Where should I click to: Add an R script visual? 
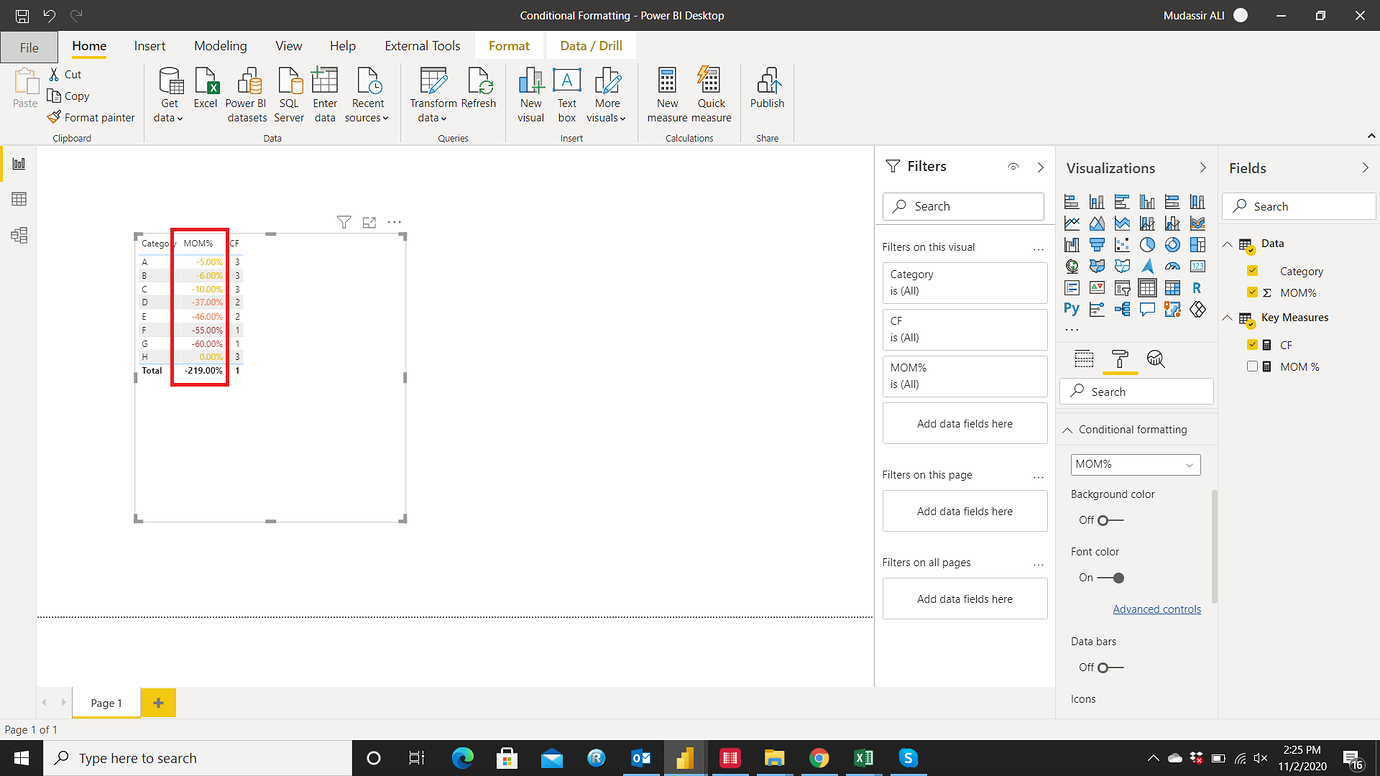[x=1197, y=287]
